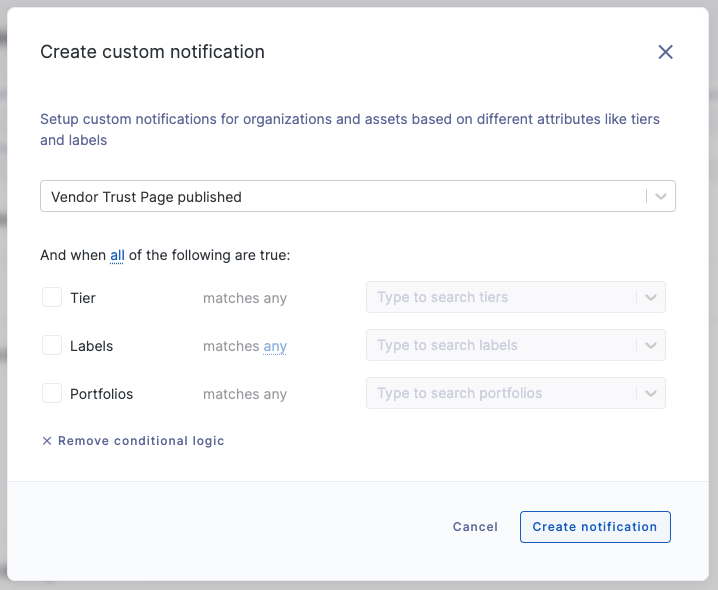Click the Cancel button

pyautogui.click(x=475, y=527)
